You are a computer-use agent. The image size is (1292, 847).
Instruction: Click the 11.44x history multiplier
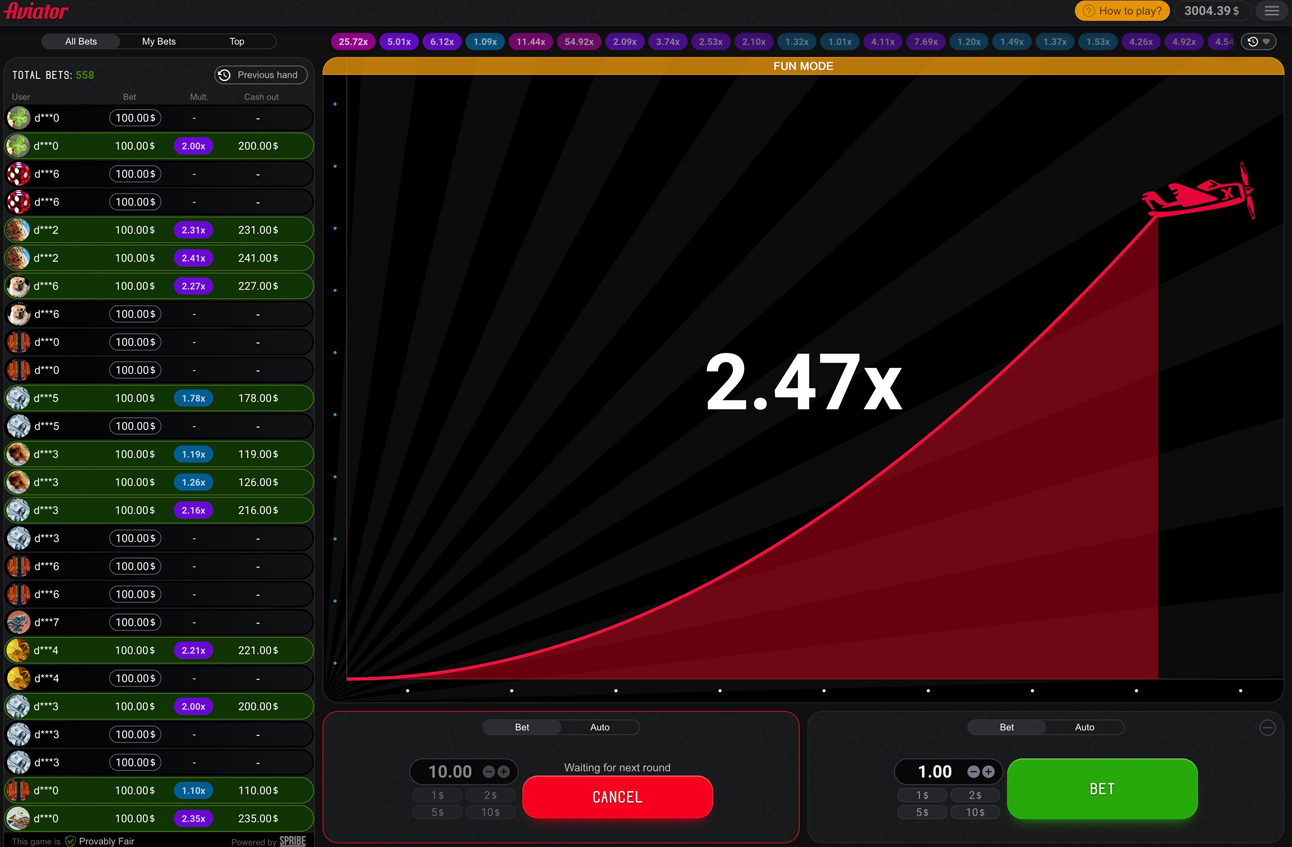[x=530, y=42]
